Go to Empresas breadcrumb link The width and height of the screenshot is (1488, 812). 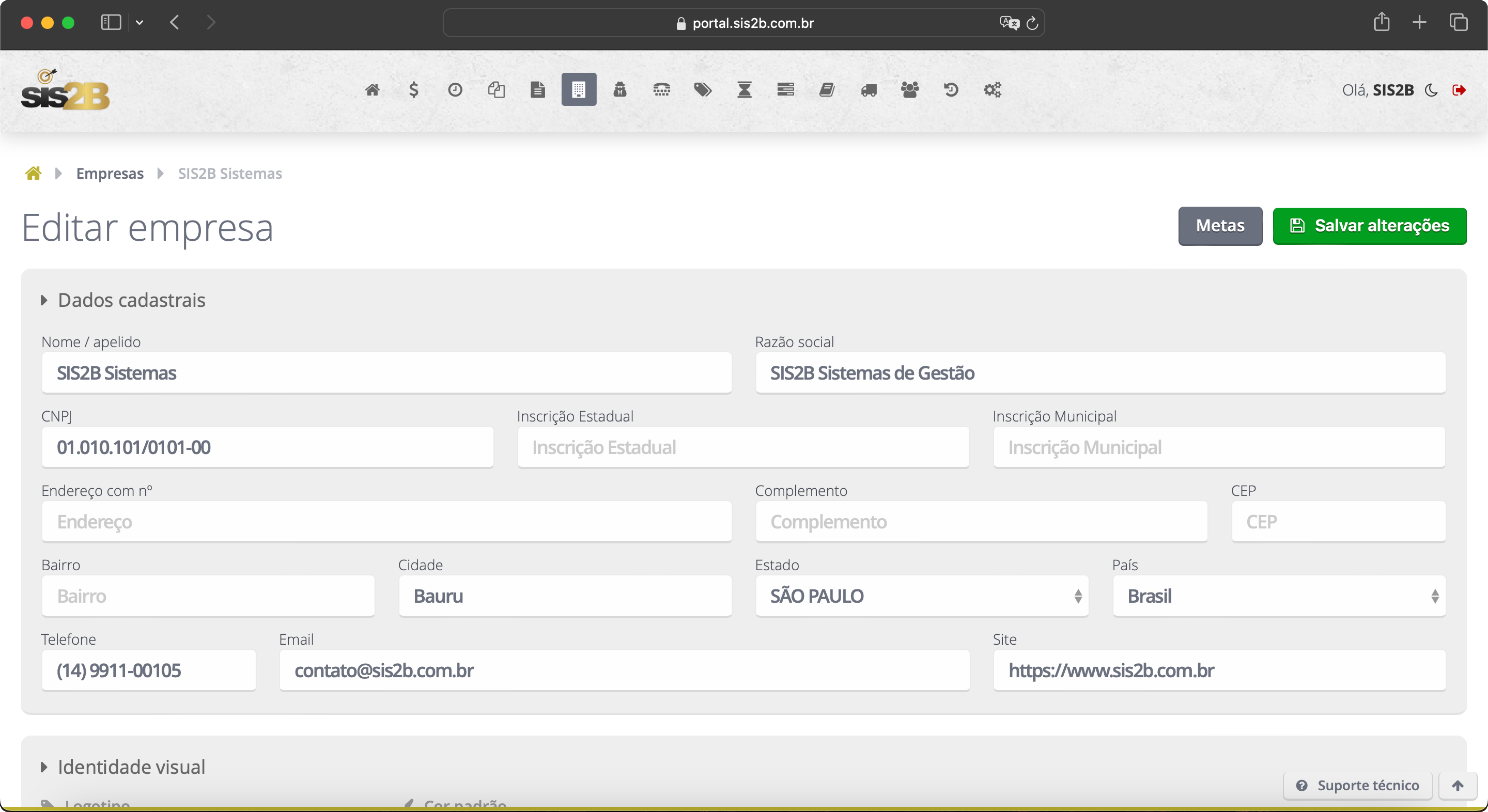coord(110,173)
